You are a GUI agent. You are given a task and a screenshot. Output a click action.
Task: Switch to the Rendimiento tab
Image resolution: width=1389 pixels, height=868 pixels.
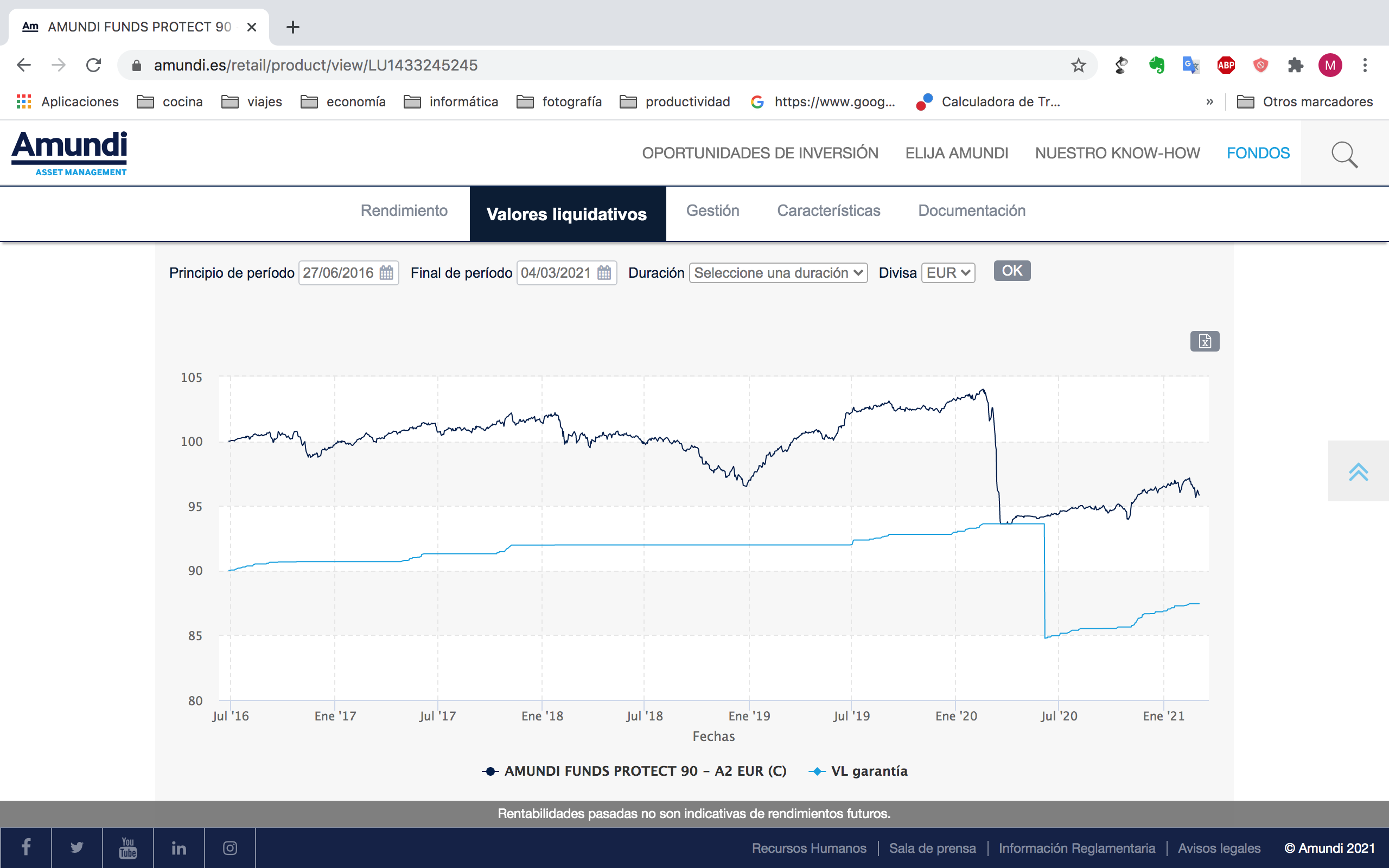(404, 210)
